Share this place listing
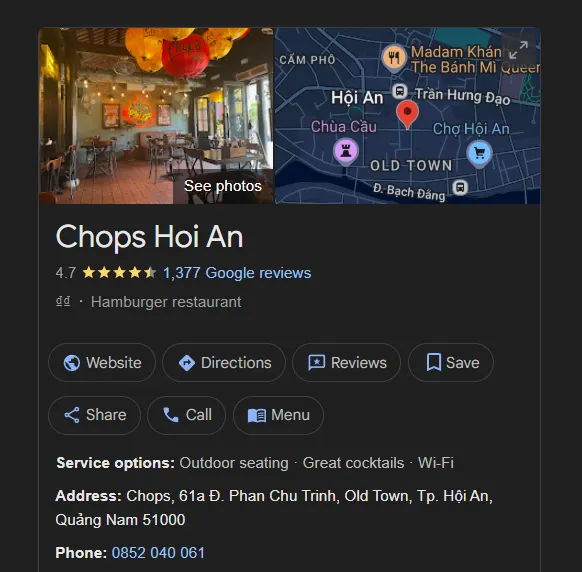The image size is (582, 572). pos(95,415)
